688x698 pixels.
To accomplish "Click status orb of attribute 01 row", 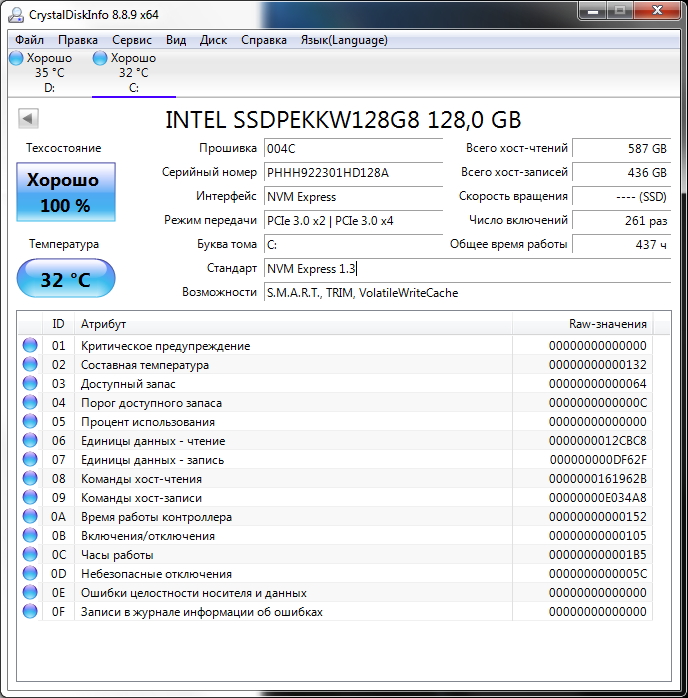I will [30, 345].
